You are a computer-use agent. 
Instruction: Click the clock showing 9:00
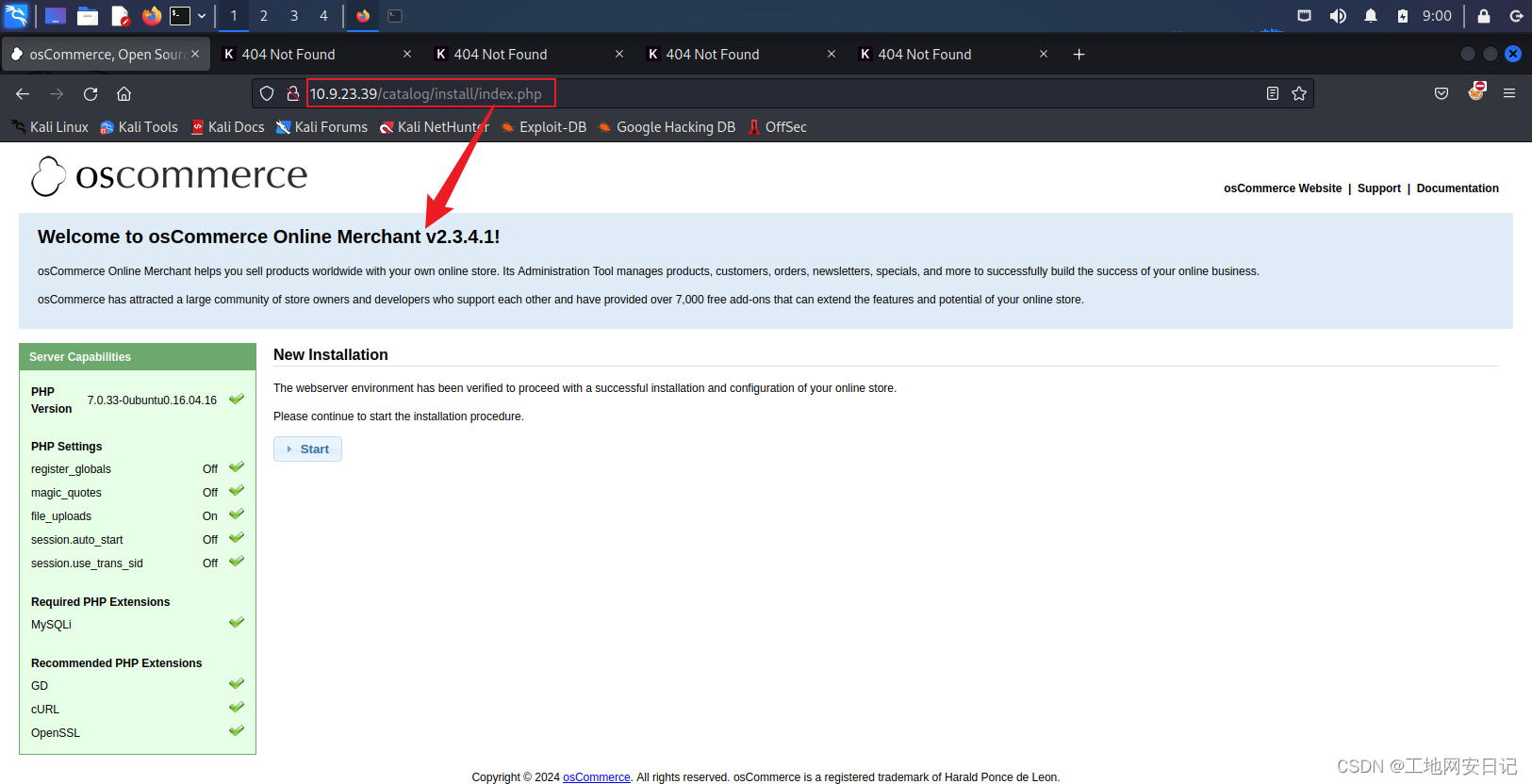[1437, 16]
